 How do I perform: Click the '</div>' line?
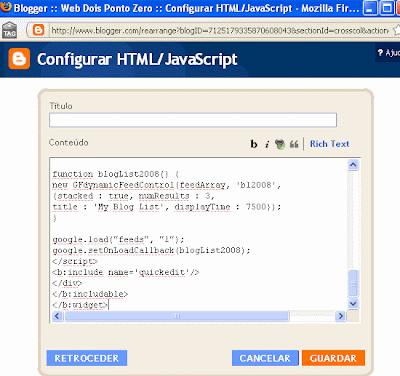click(x=67, y=283)
